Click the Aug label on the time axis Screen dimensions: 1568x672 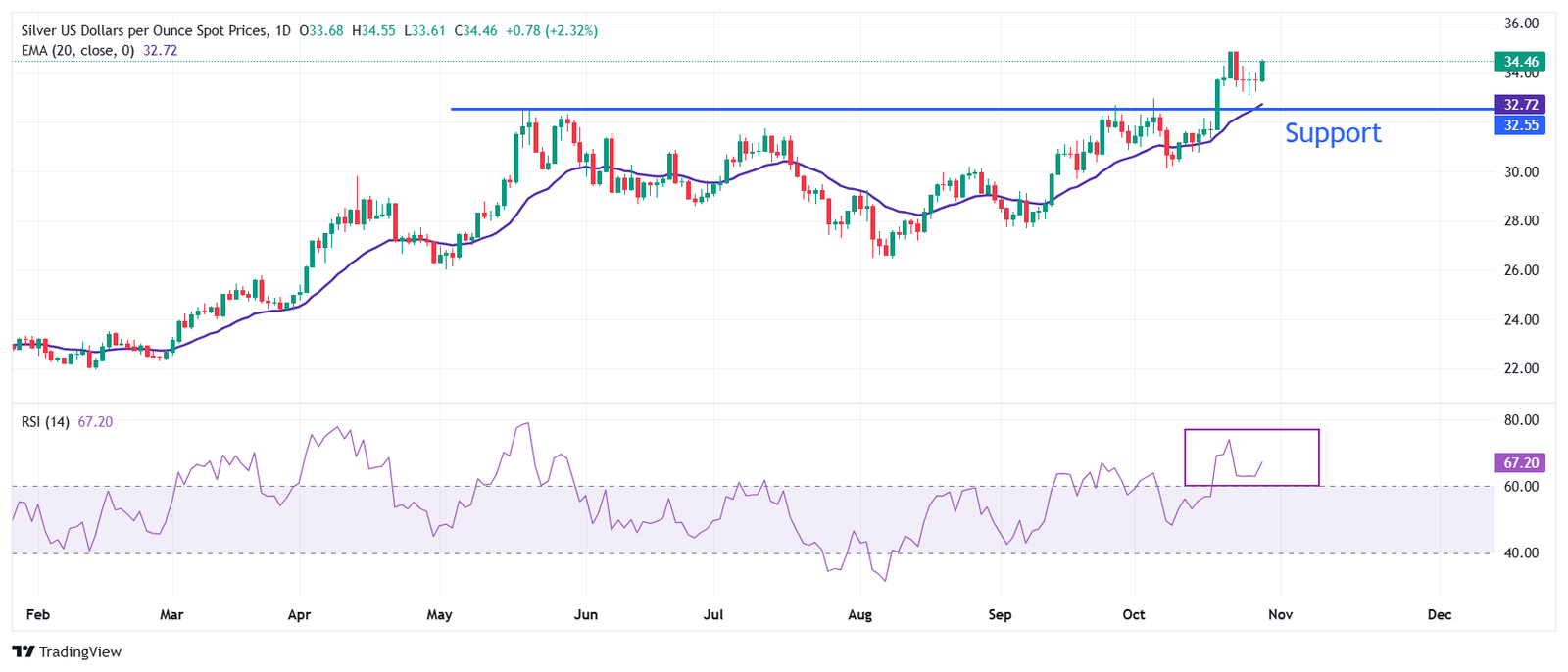click(x=859, y=615)
